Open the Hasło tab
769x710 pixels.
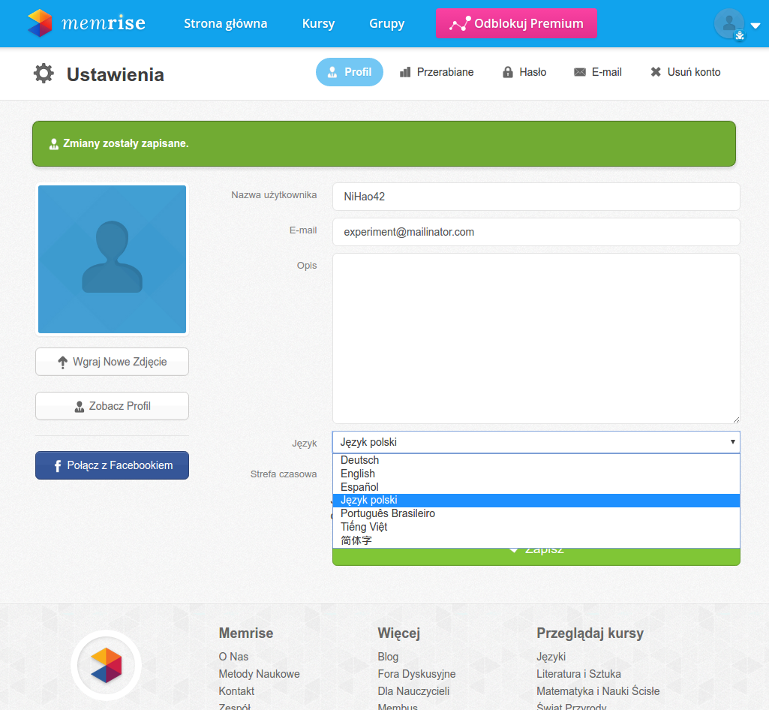524,72
